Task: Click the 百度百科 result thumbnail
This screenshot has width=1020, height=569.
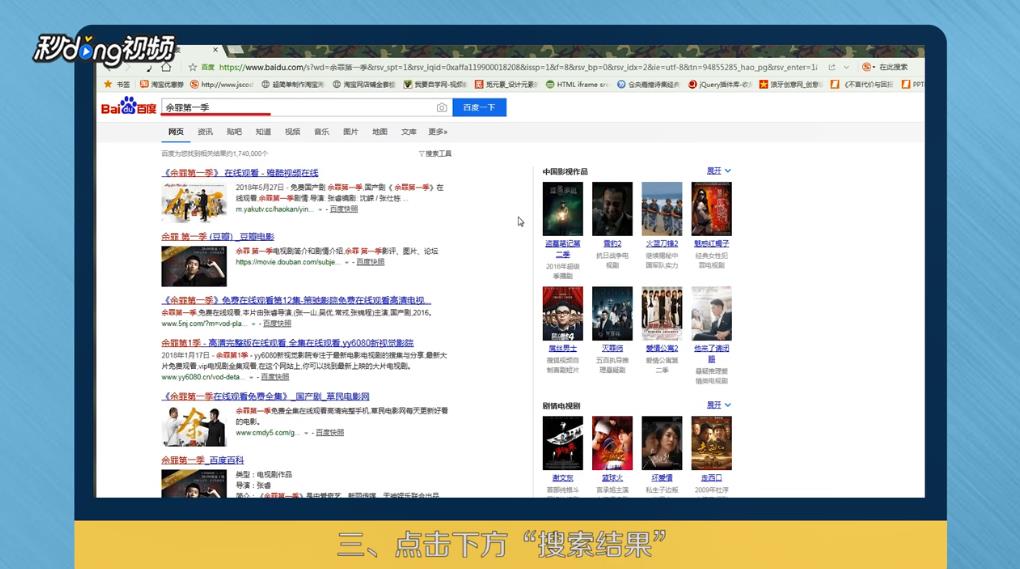Action: pos(194,484)
